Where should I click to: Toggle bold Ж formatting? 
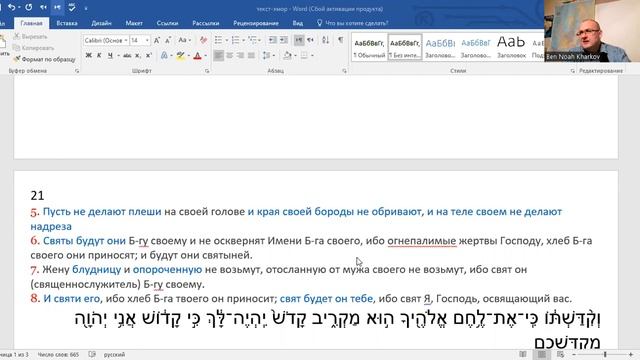point(89,55)
